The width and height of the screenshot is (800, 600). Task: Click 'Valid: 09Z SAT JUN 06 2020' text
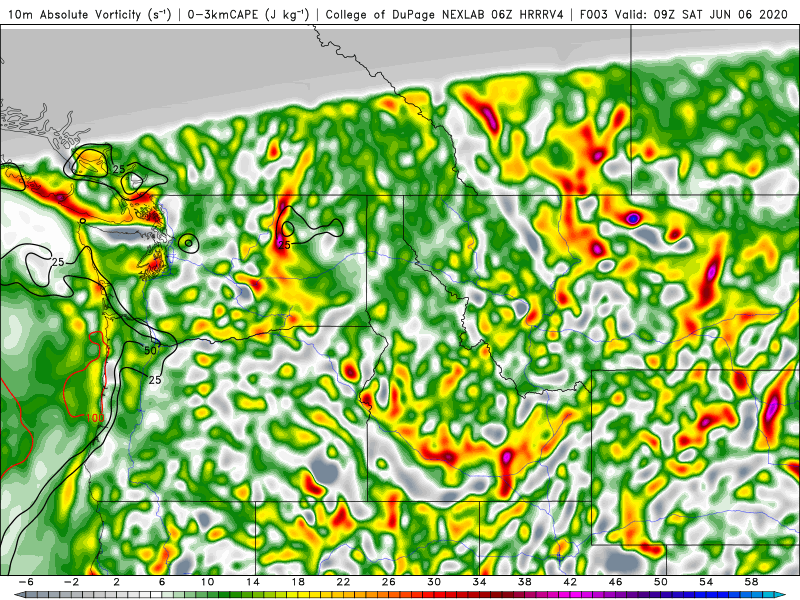(x=701, y=15)
